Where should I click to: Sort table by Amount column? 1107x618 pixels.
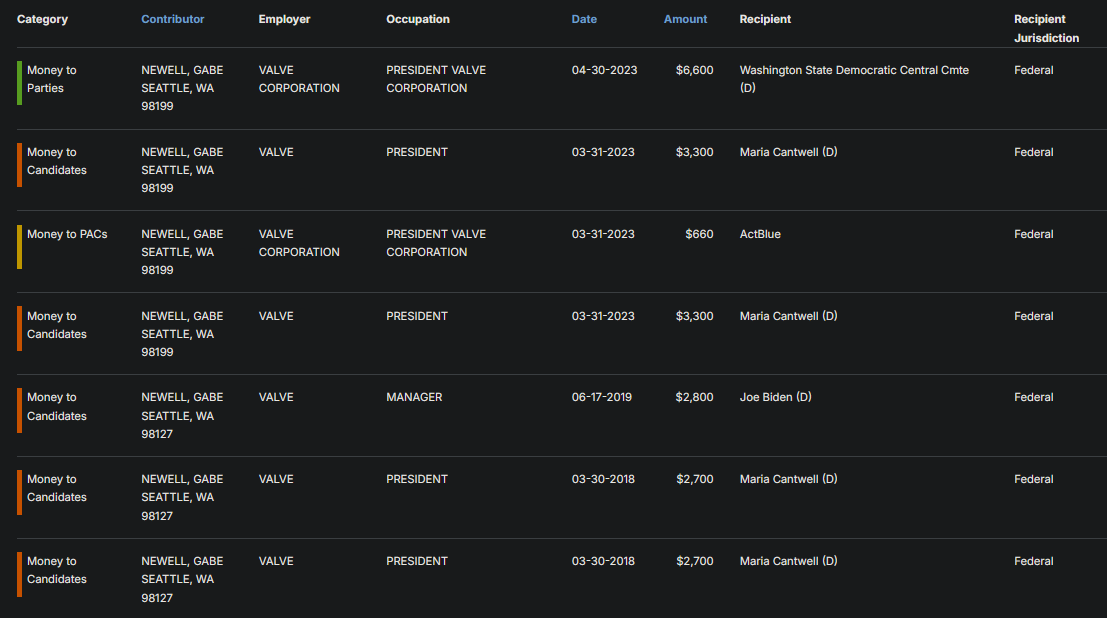(x=685, y=19)
